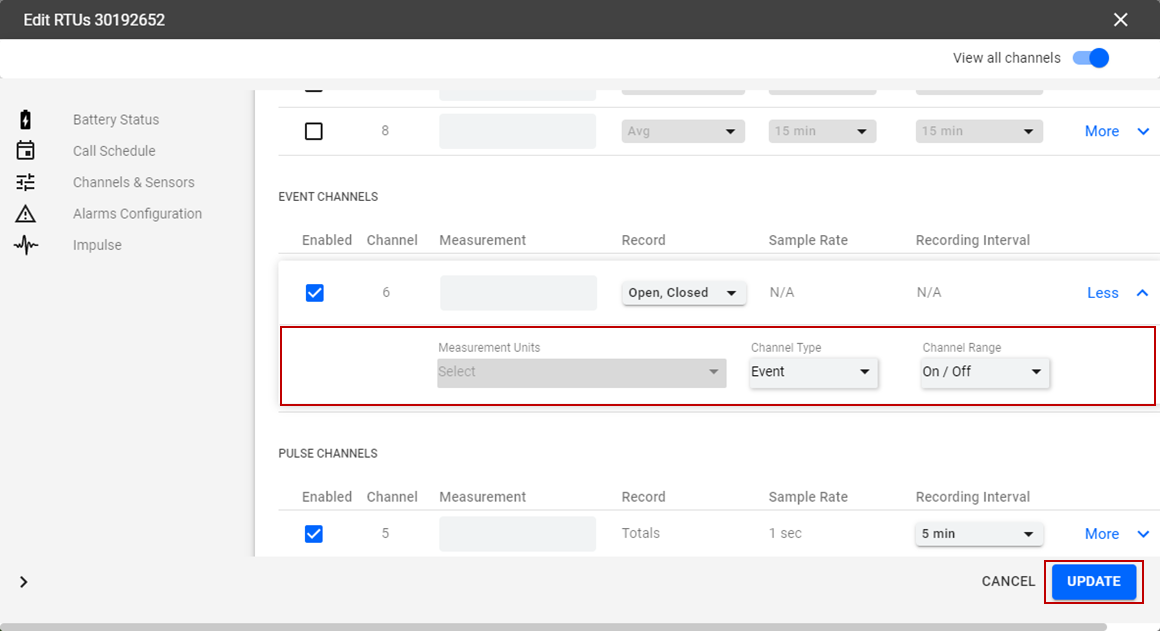
Task: Click the UPDATE button
Action: pyautogui.click(x=1093, y=582)
